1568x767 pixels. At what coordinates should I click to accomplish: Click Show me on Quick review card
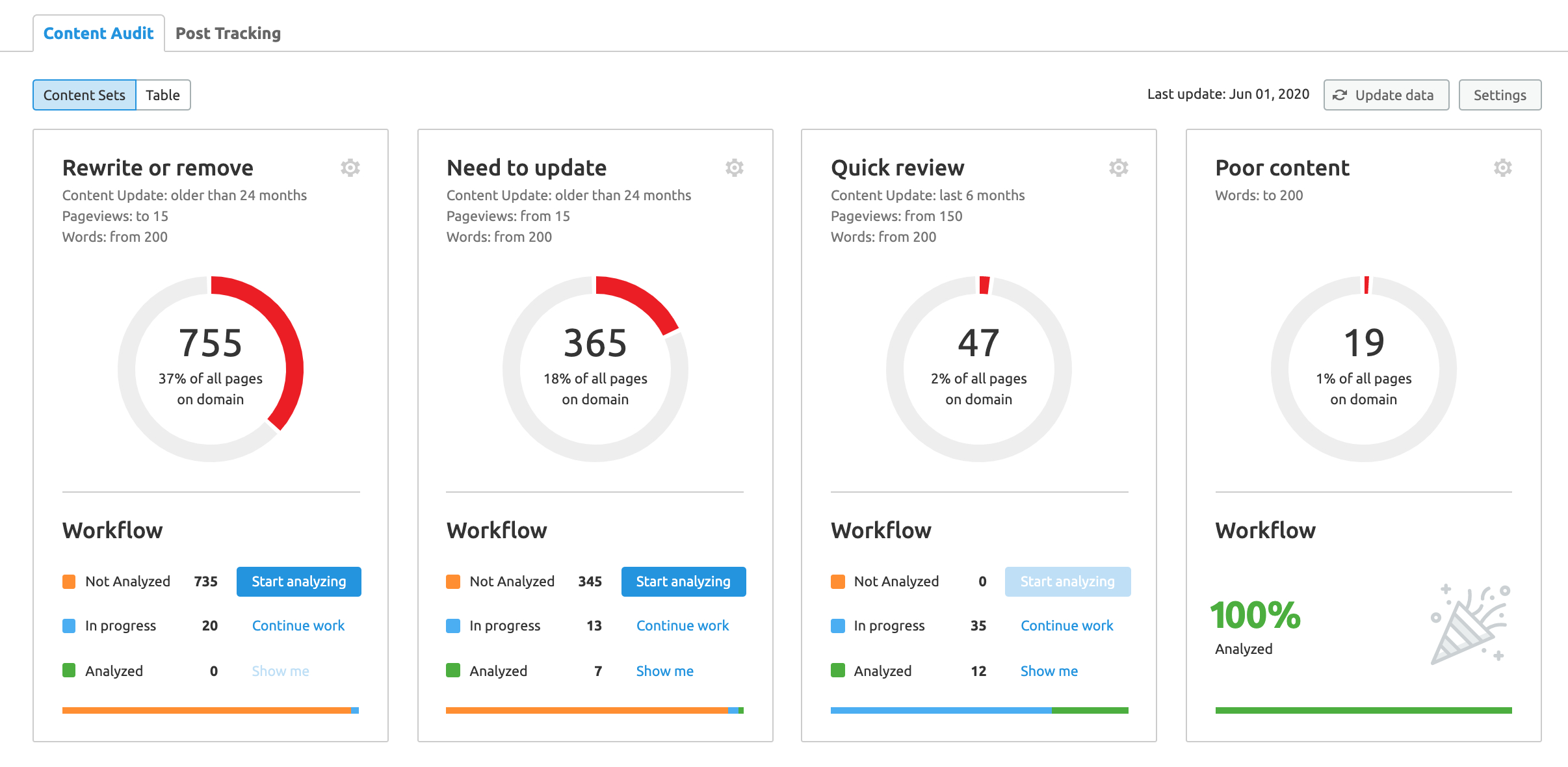[1048, 671]
